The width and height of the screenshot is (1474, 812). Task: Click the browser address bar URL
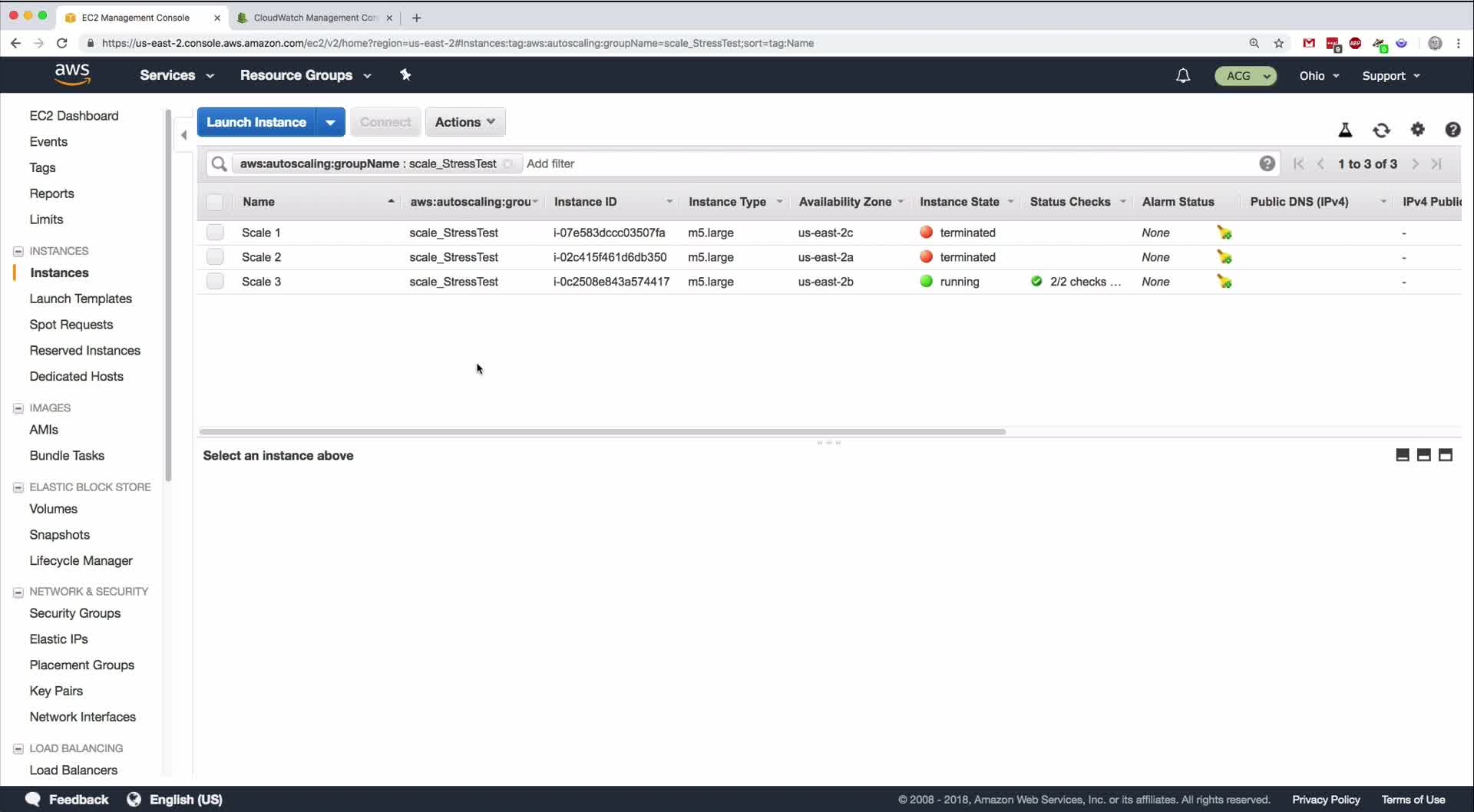(458, 43)
